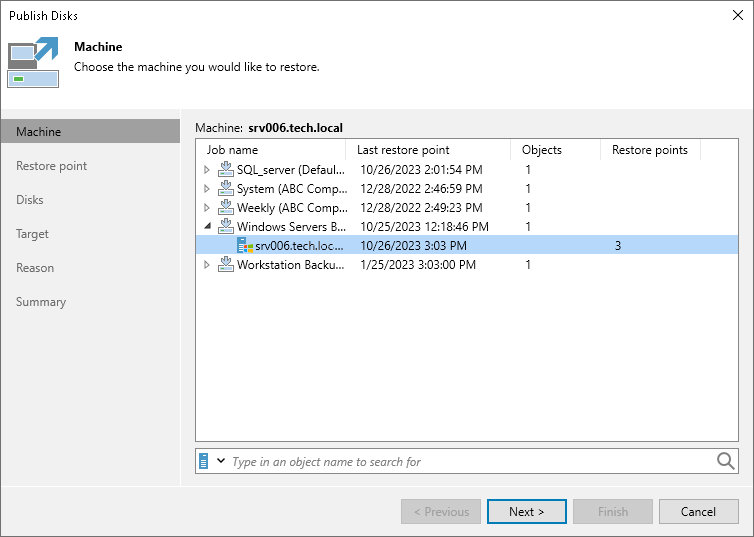Sort by the Job name column header
The image size is (754, 537).
tap(271, 150)
